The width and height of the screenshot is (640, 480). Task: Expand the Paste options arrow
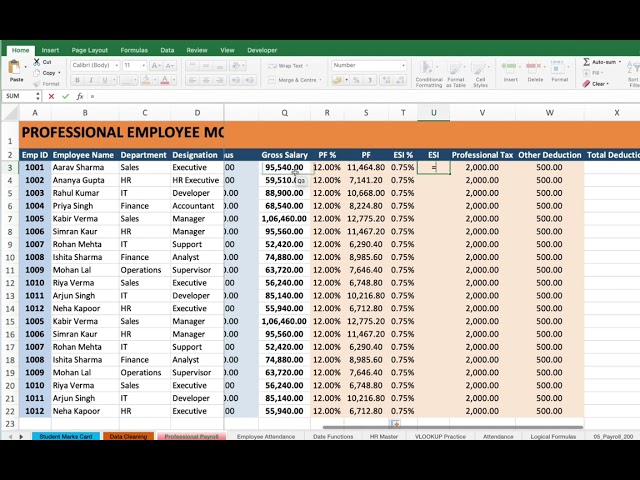click(25, 67)
